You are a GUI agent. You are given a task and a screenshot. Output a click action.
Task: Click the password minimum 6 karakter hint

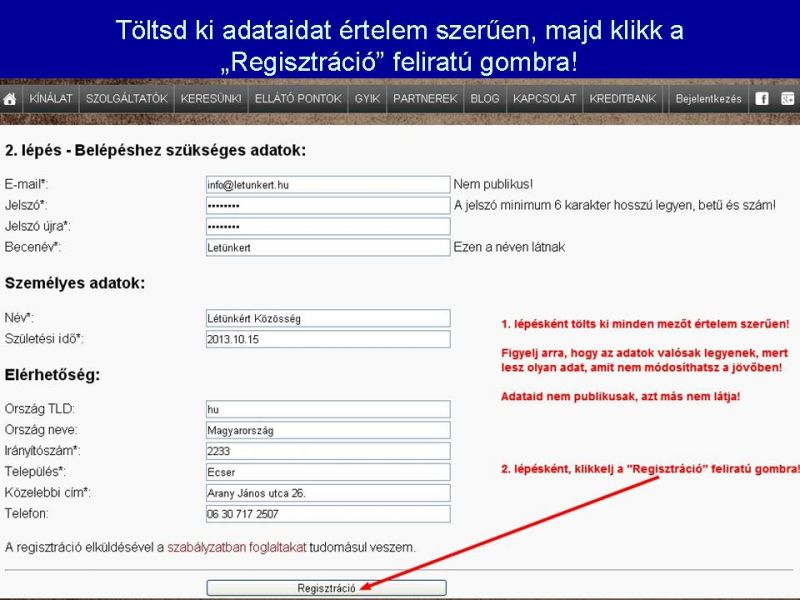615,205
